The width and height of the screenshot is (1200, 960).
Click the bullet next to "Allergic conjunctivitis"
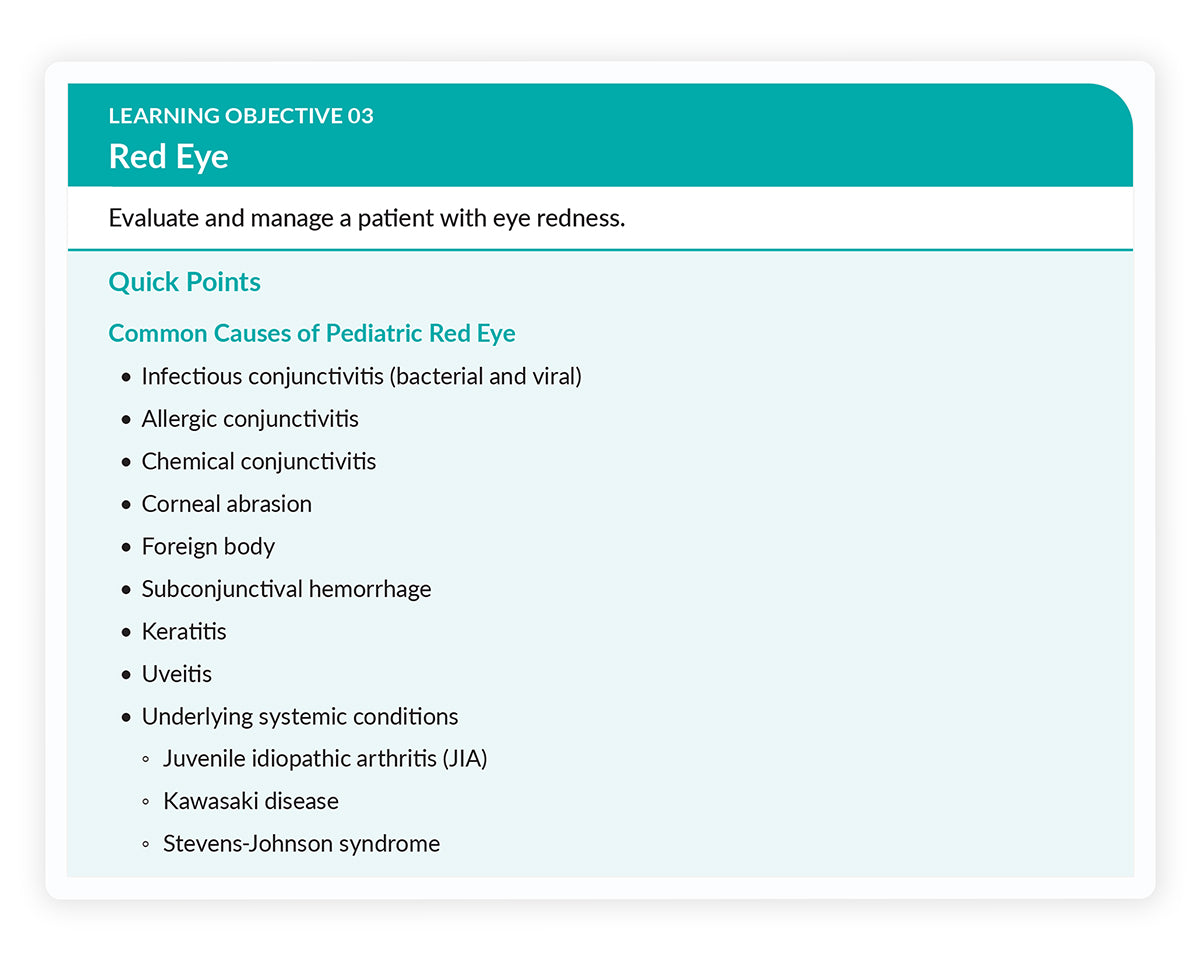tap(126, 420)
